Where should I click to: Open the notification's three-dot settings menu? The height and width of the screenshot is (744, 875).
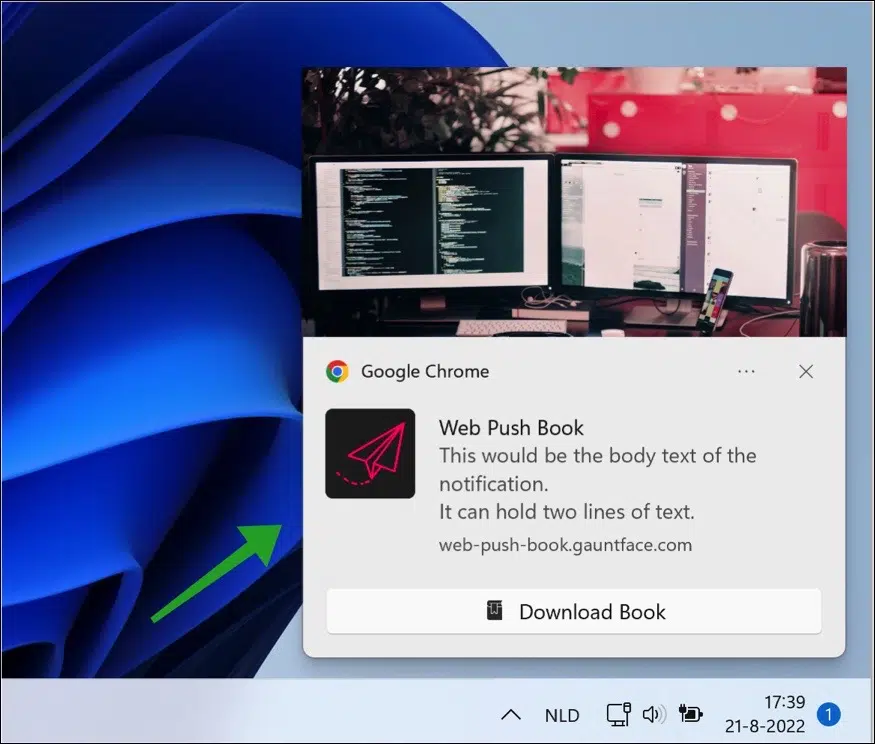click(x=746, y=371)
